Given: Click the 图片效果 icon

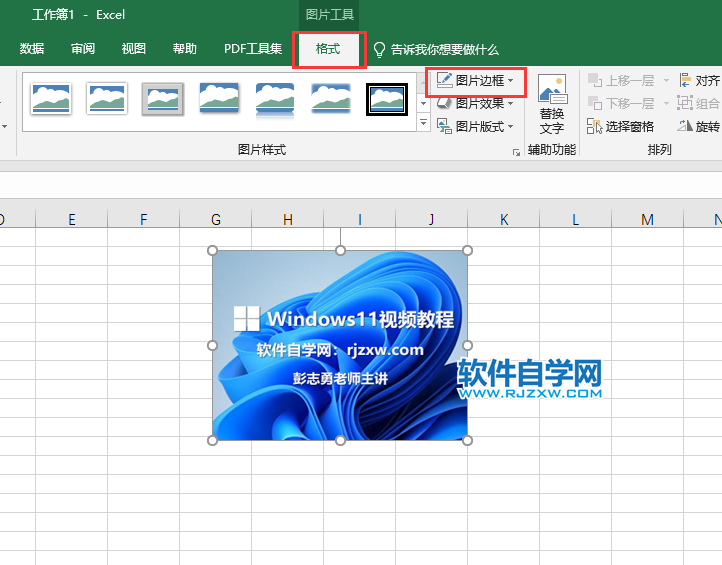Looking at the screenshot, I should coord(444,104).
